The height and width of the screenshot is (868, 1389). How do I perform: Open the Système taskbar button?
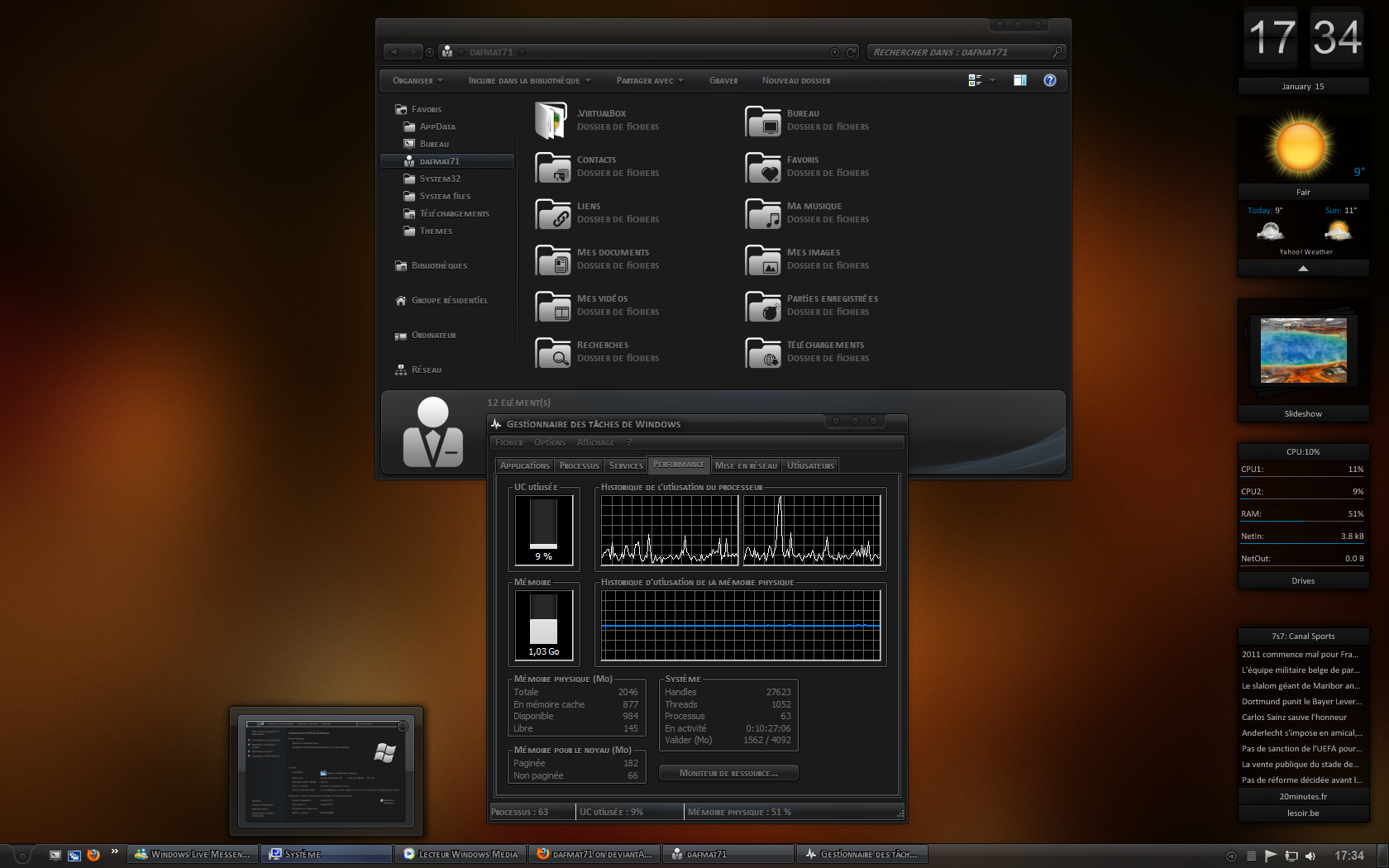click(x=327, y=854)
